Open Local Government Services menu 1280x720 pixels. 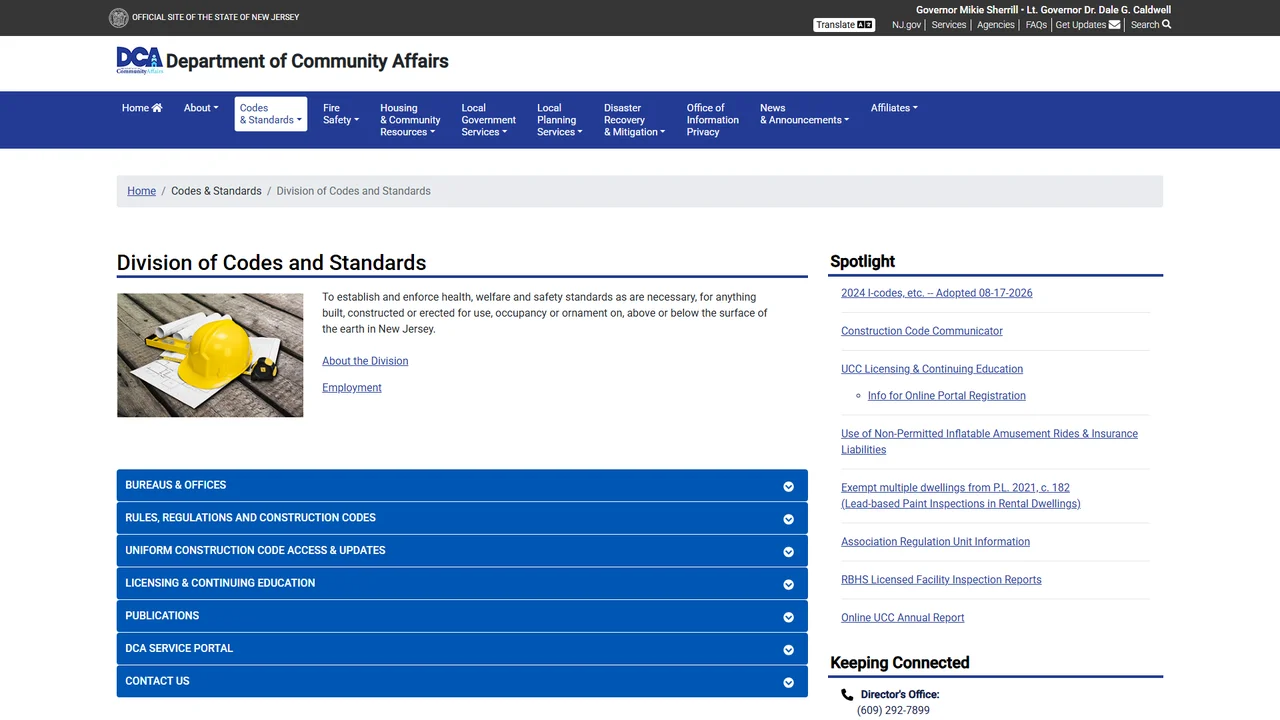[x=489, y=120]
